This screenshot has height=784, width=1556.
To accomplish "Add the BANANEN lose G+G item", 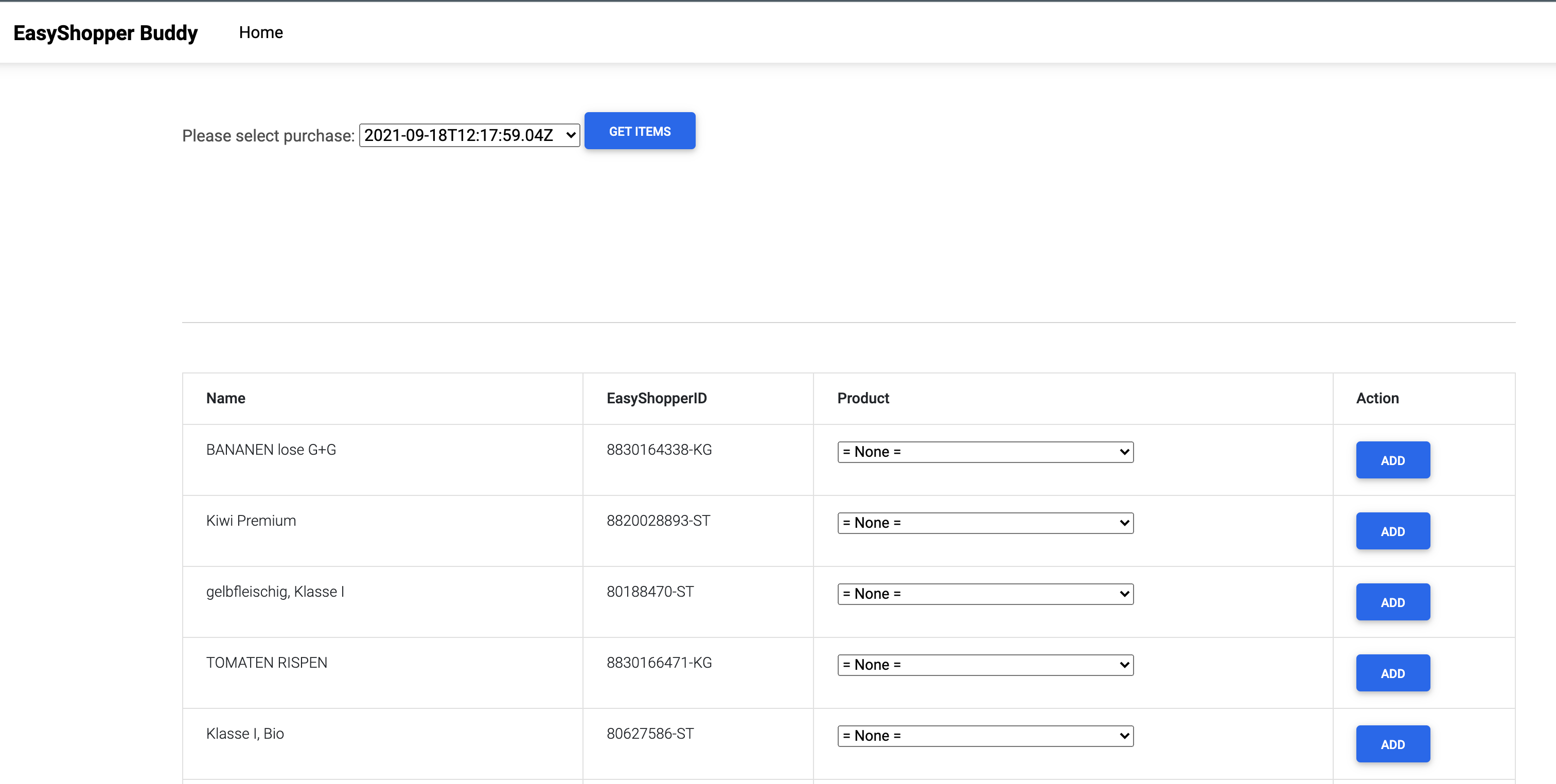I will (x=1393, y=460).
